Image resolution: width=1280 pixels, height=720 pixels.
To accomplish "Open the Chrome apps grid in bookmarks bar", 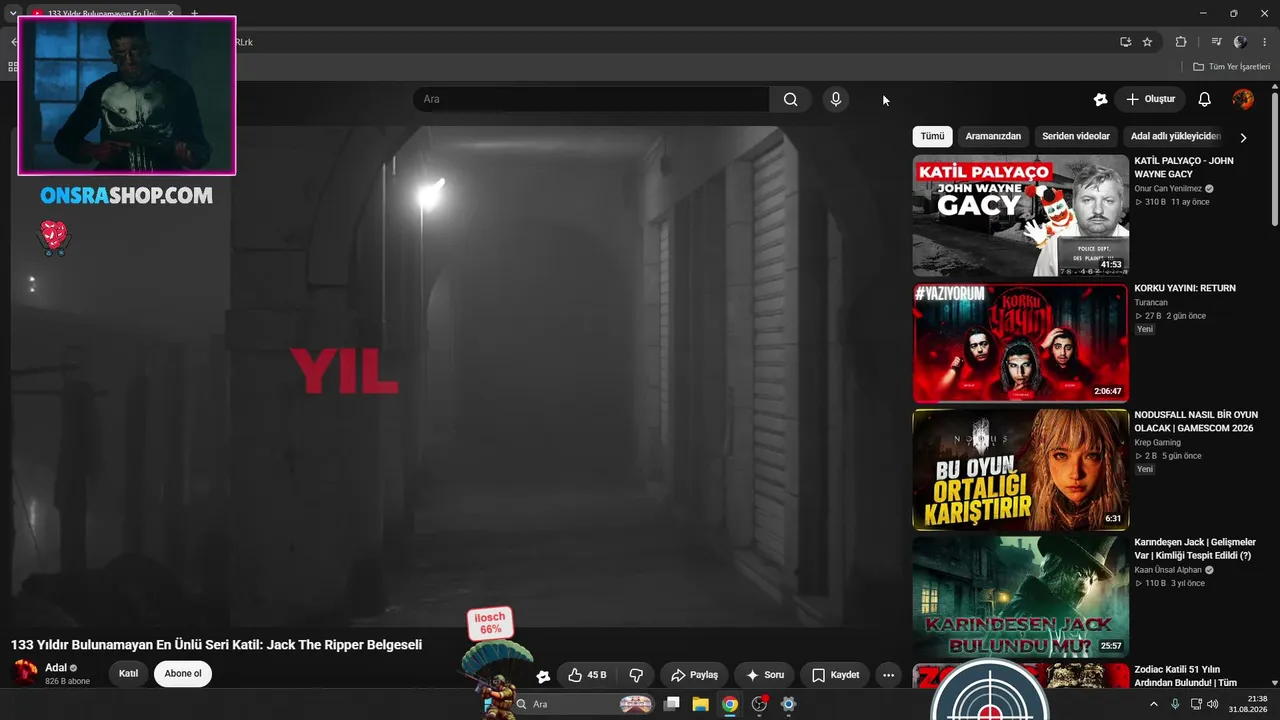I will (13, 67).
